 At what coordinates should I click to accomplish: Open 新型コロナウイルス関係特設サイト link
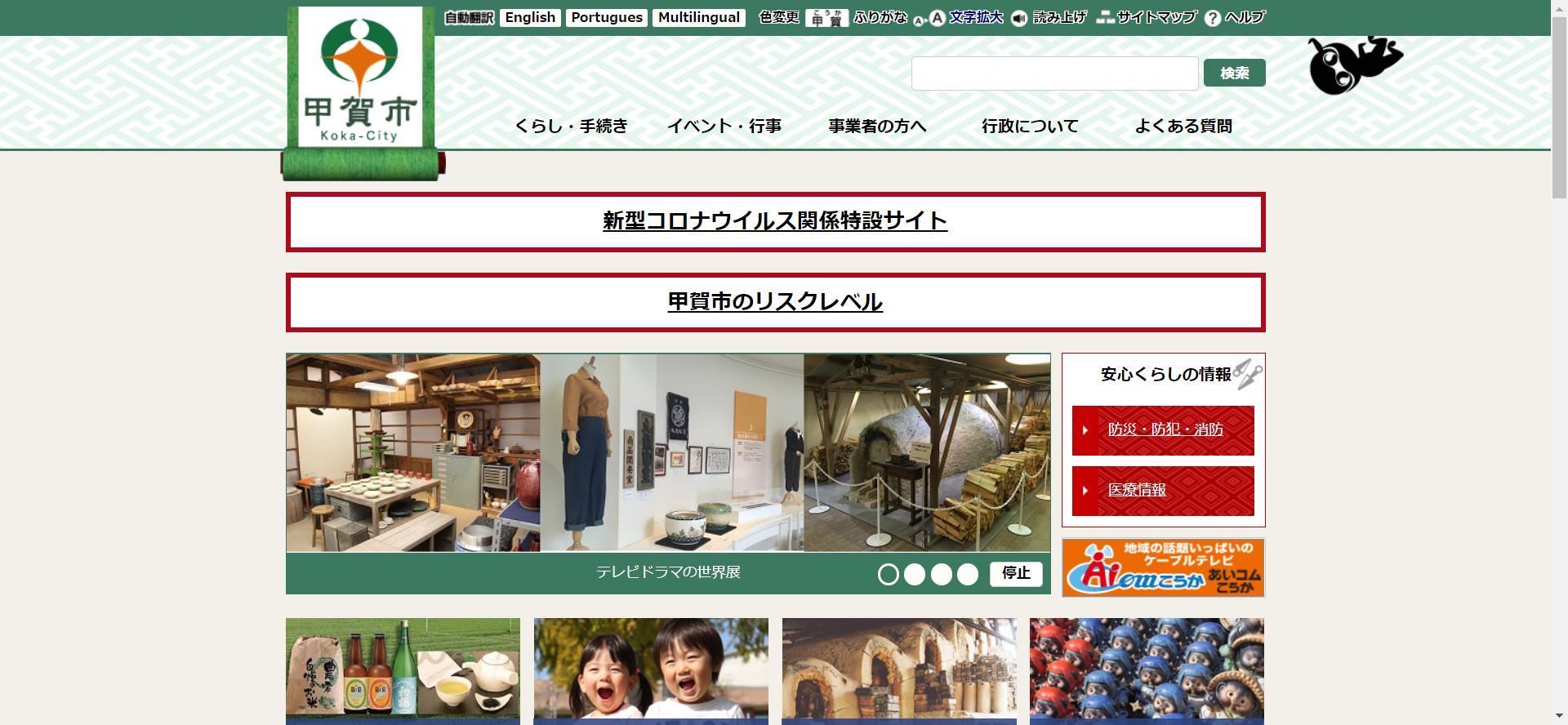[x=775, y=221]
